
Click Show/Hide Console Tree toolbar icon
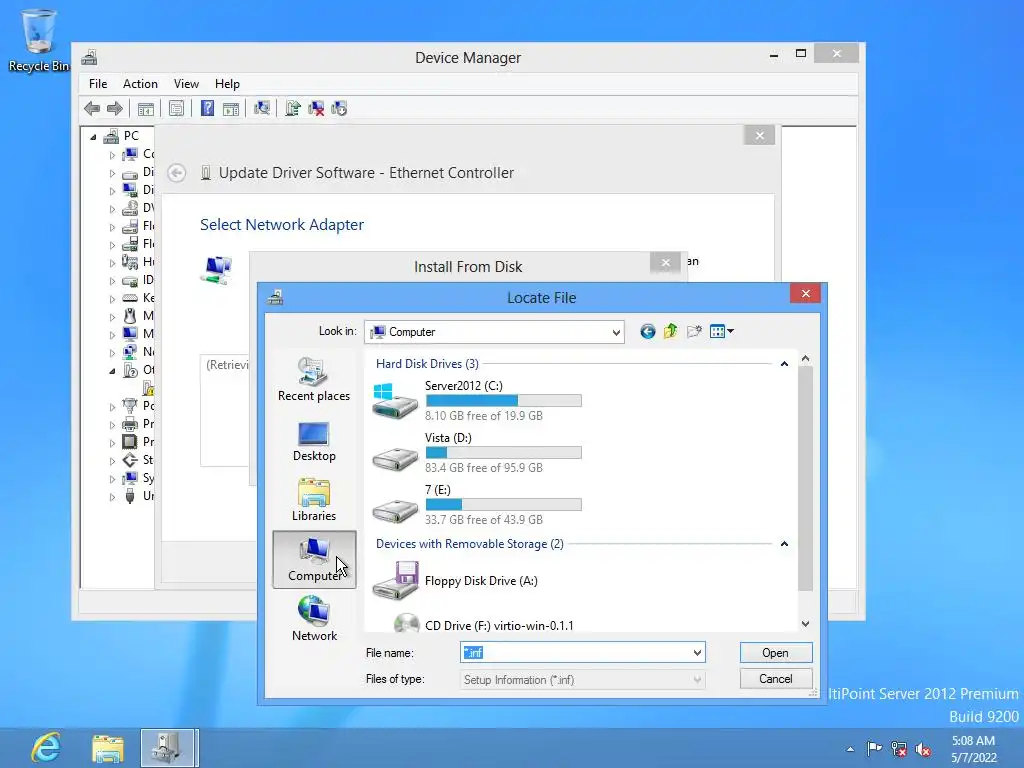(x=146, y=108)
